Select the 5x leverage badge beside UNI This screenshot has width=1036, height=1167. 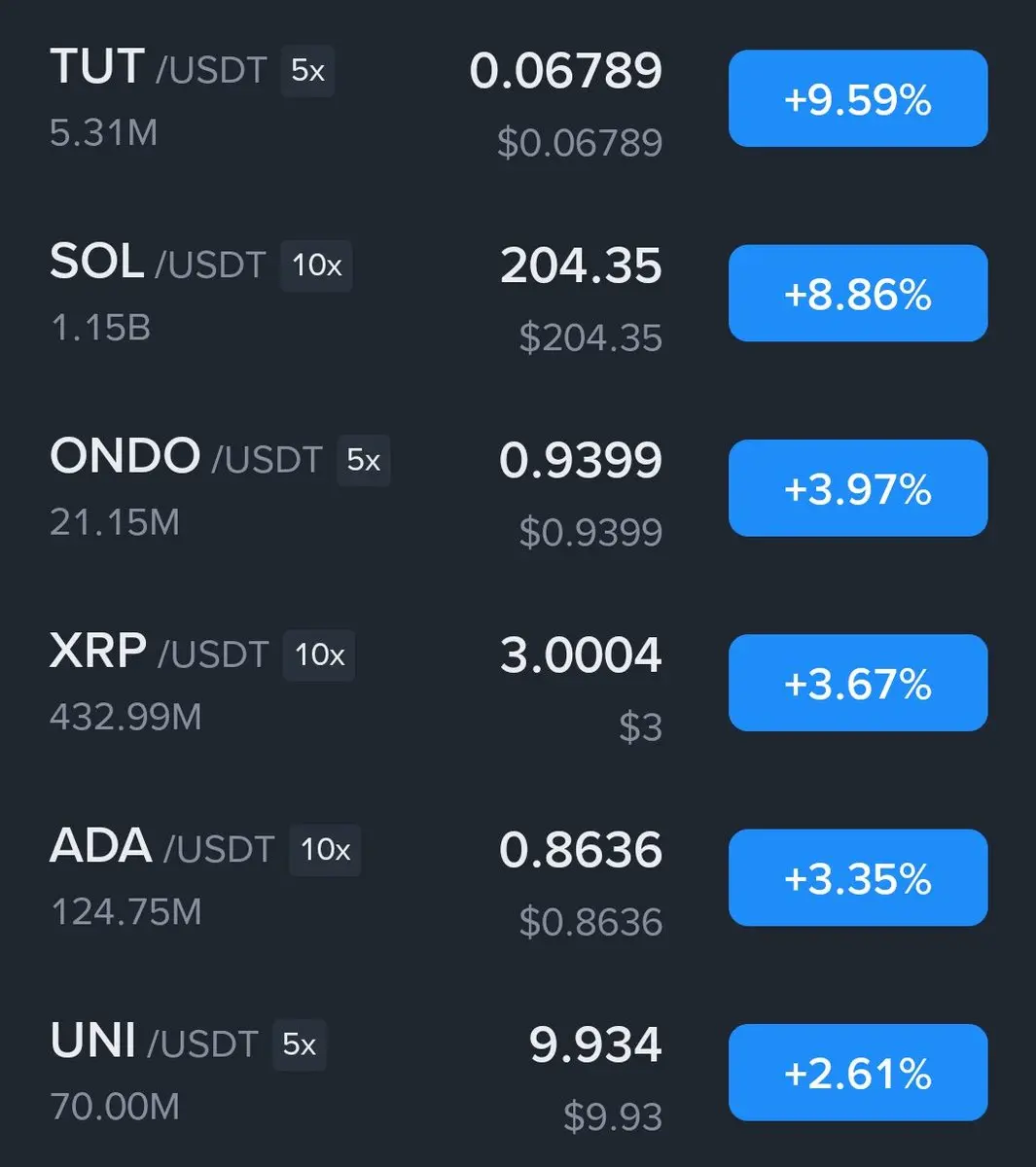[x=299, y=1044]
